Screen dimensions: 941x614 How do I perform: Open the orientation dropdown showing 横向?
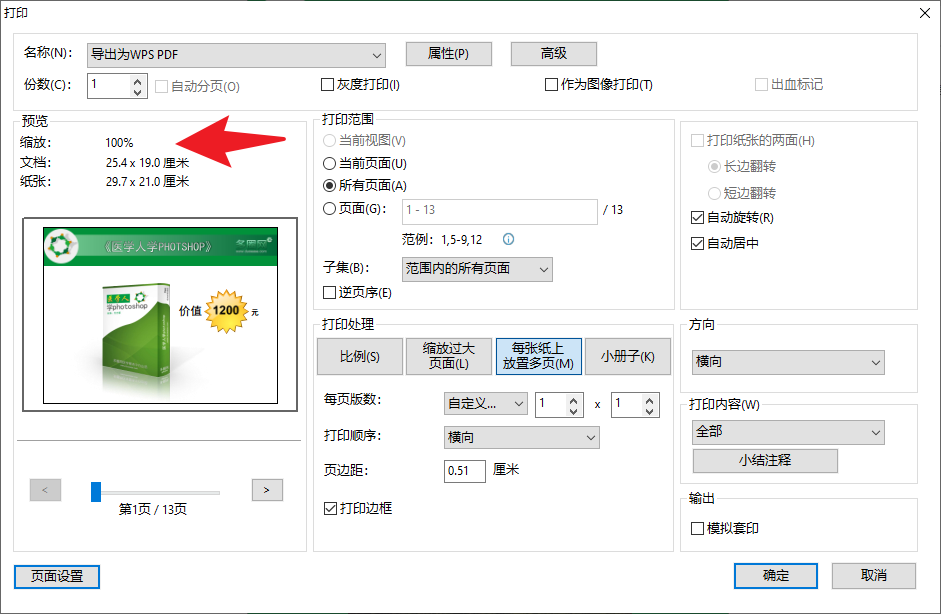[876, 362]
